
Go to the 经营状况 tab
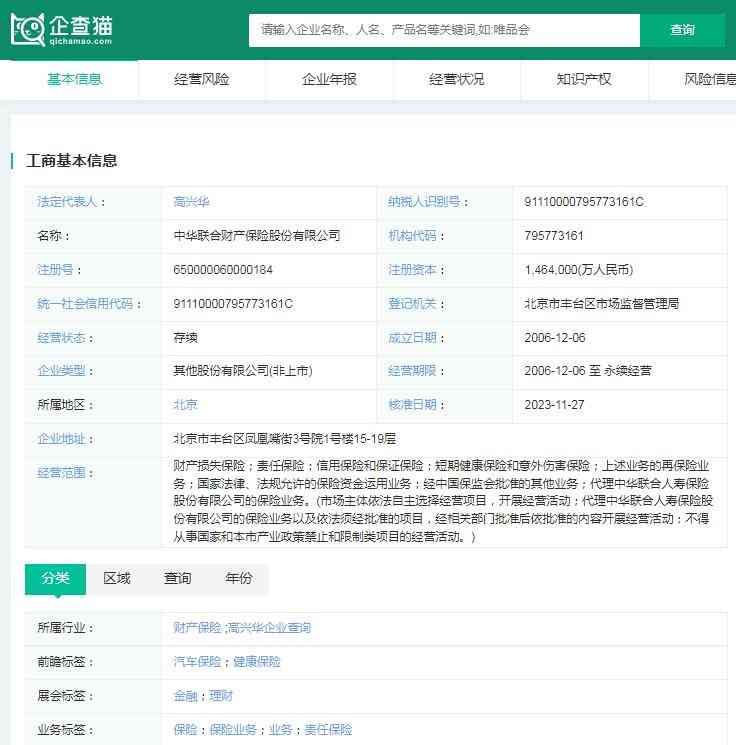pyautogui.click(x=456, y=79)
